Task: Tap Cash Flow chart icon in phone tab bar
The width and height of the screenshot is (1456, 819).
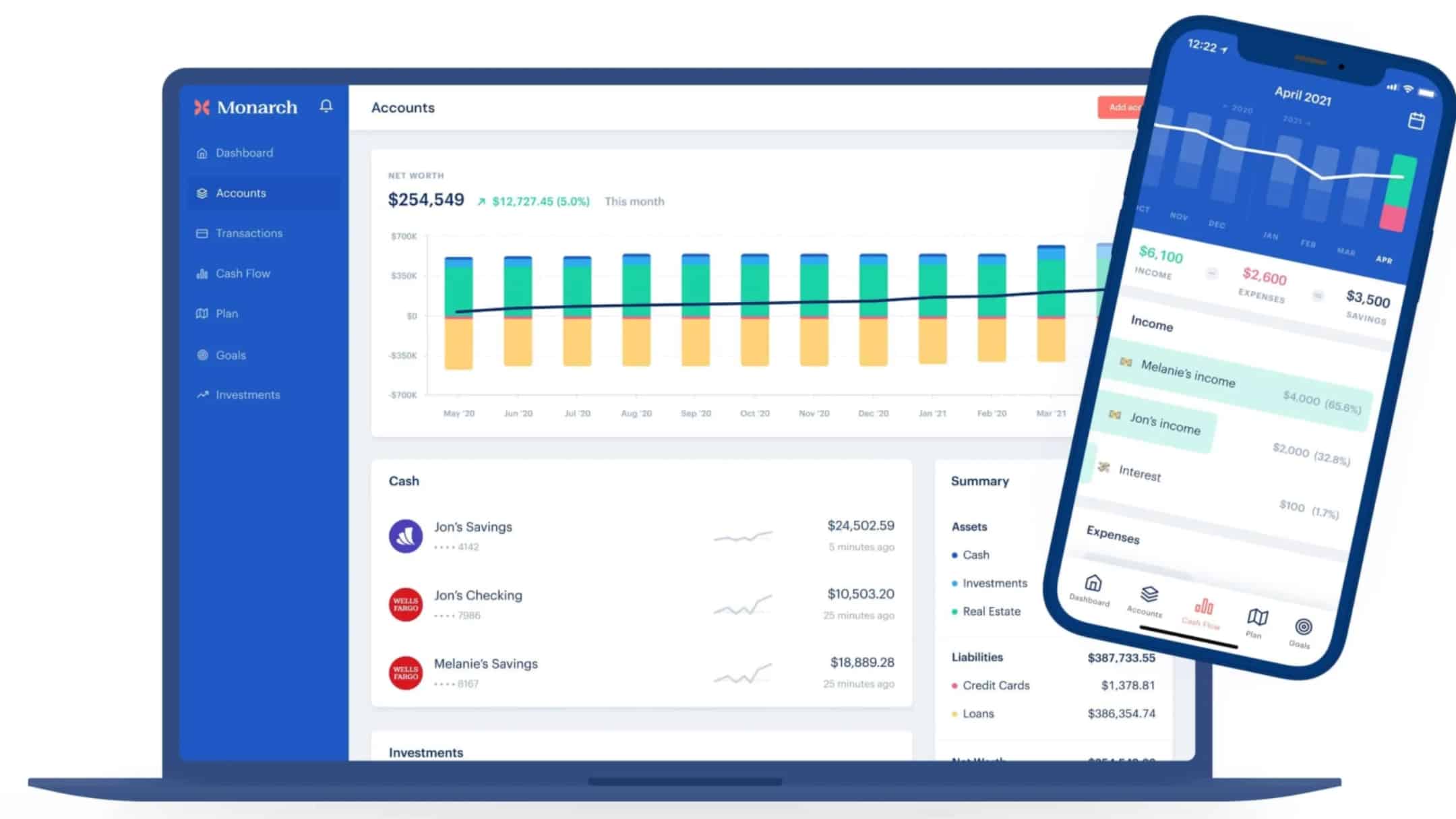Action: coord(1204,606)
